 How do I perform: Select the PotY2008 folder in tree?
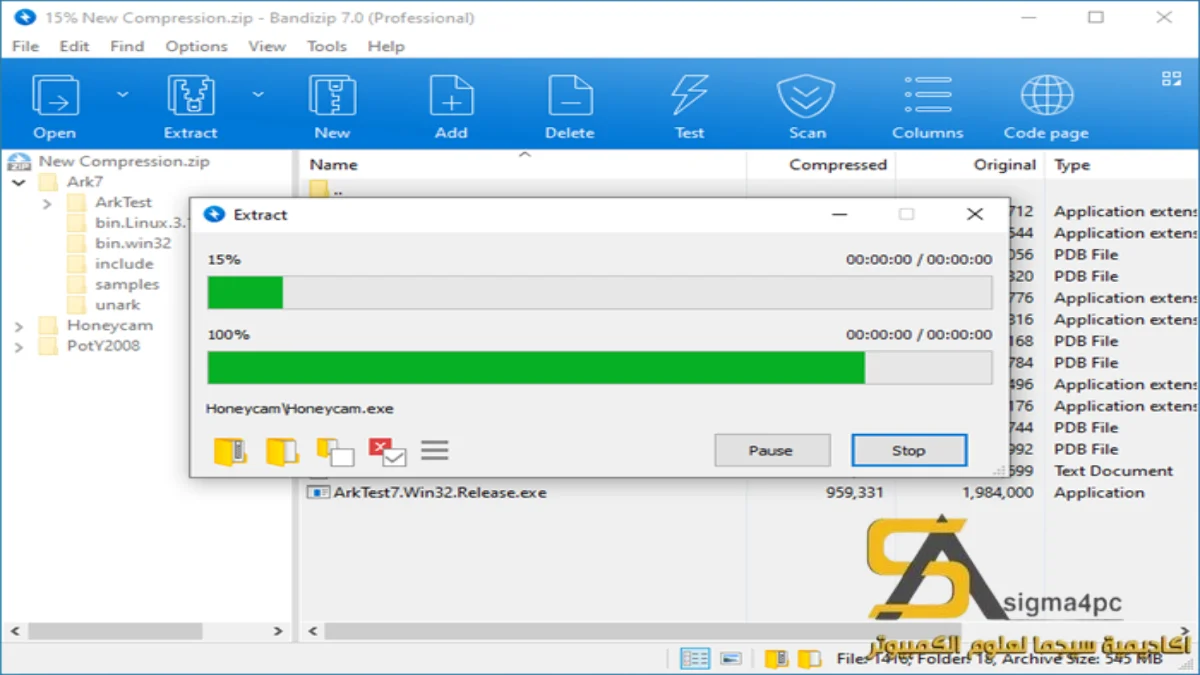tap(103, 346)
